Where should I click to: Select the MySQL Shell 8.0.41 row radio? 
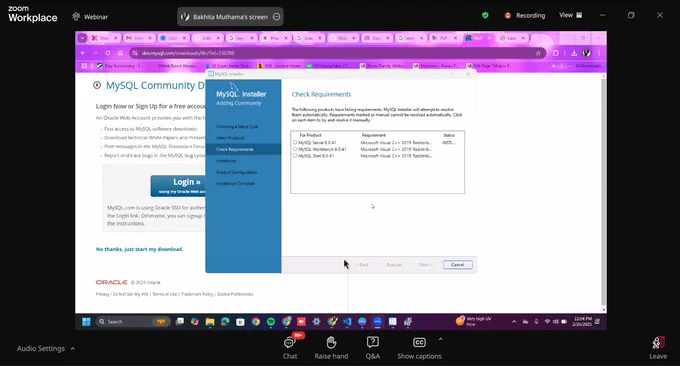pos(295,155)
